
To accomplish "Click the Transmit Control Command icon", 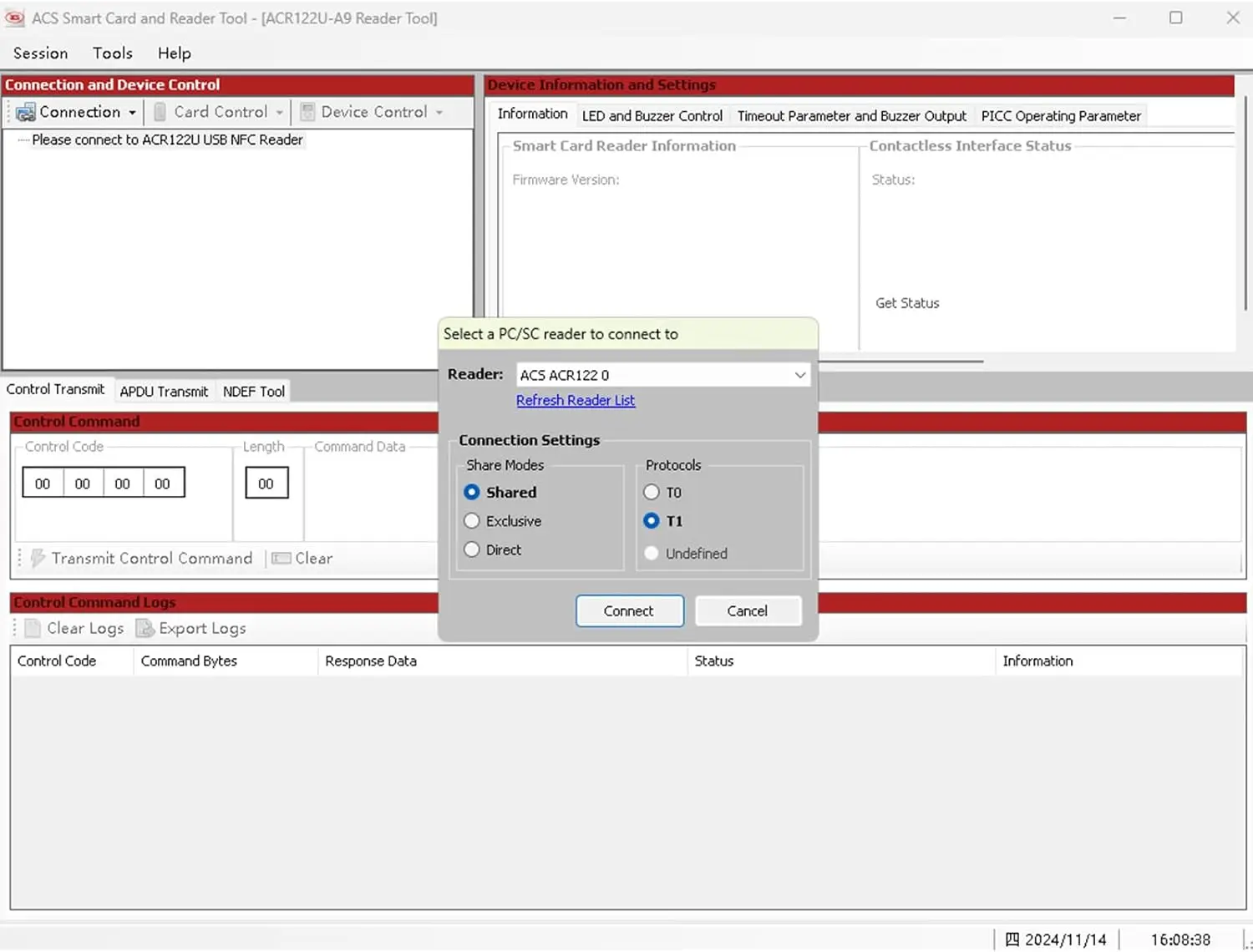I will (x=38, y=558).
